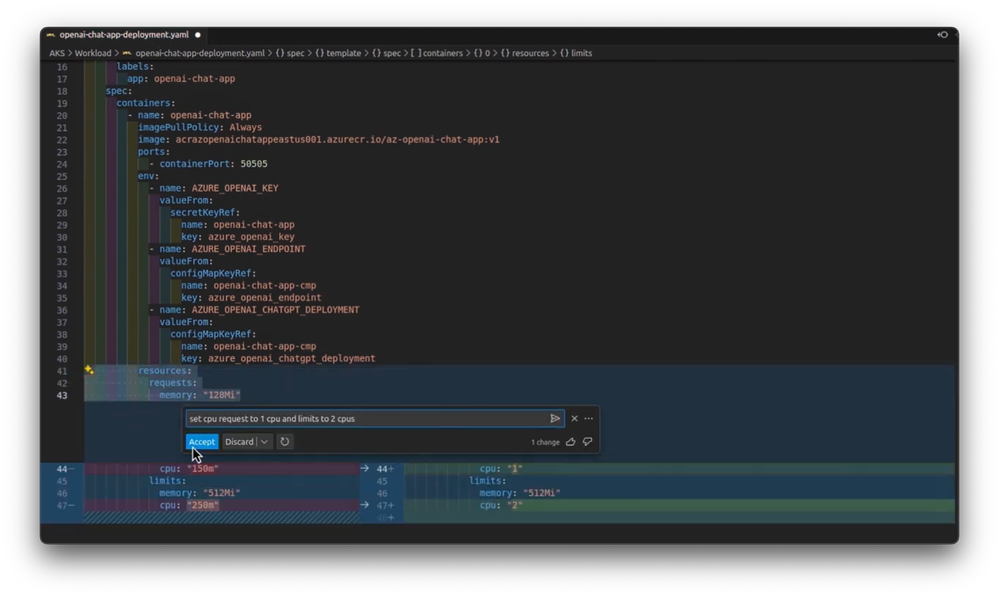Rerun the request with the refresh icon

(285, 442)
